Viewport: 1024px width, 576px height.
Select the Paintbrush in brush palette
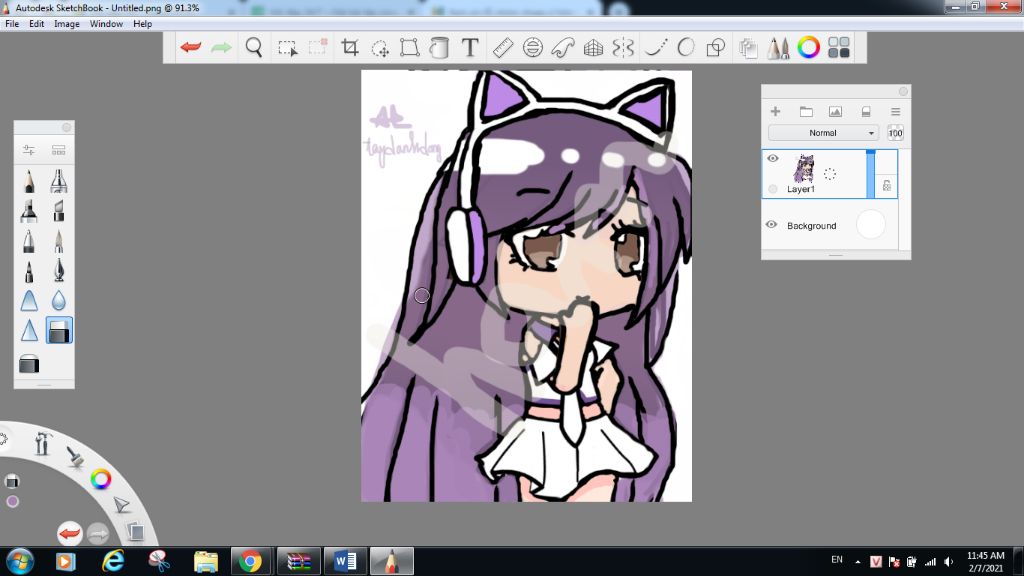[59, 241]
